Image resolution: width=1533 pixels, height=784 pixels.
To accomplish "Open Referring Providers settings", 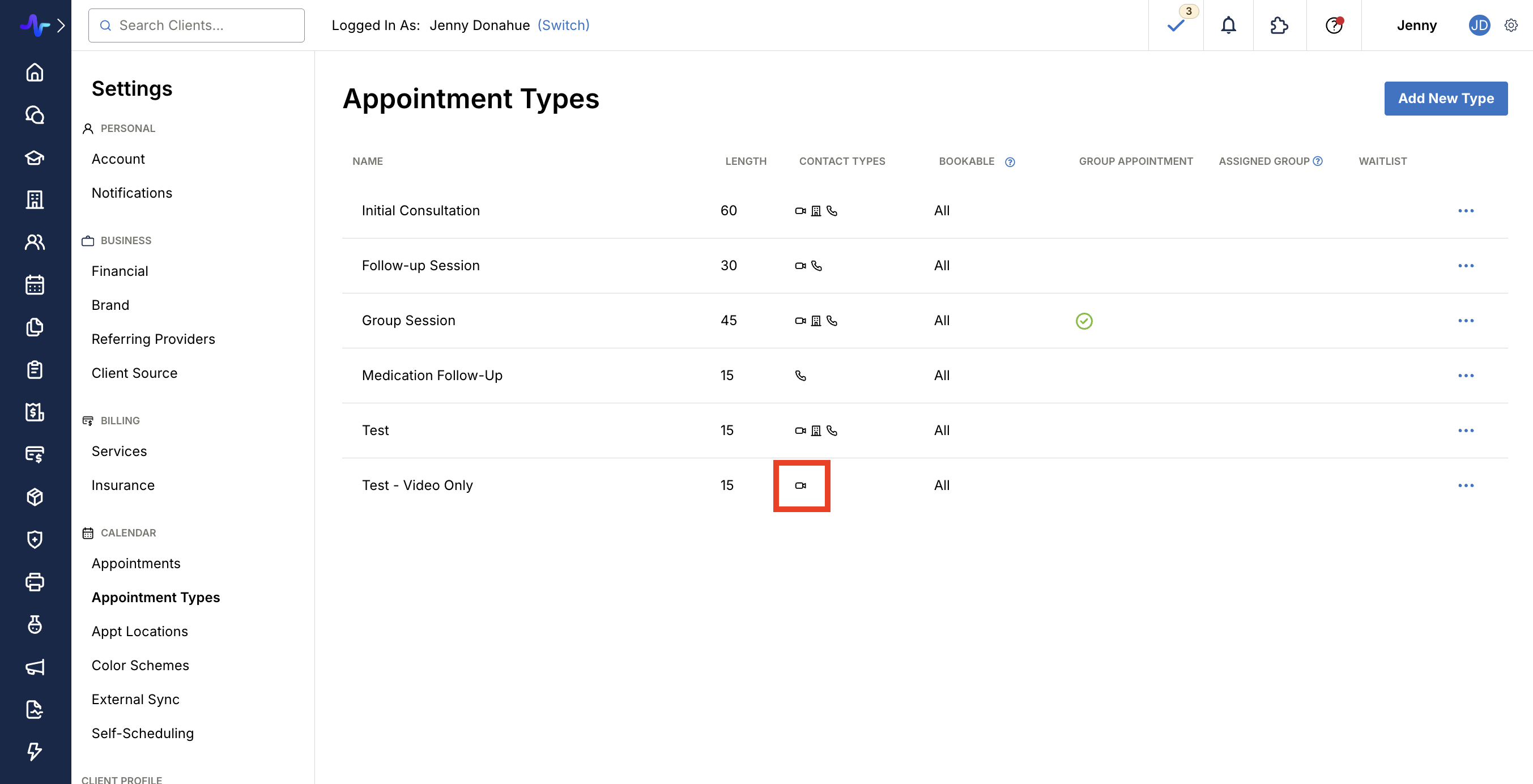I will click(153, 339).
